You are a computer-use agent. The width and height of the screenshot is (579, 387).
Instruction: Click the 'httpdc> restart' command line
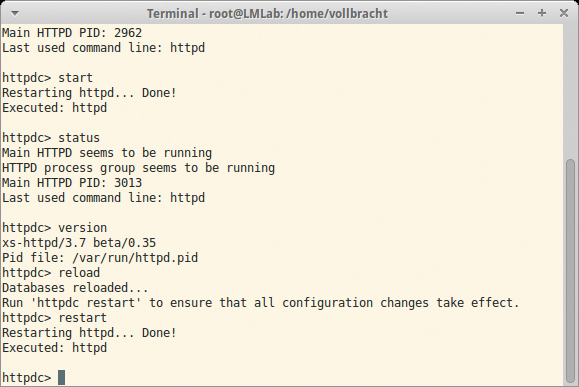(54, 318)
